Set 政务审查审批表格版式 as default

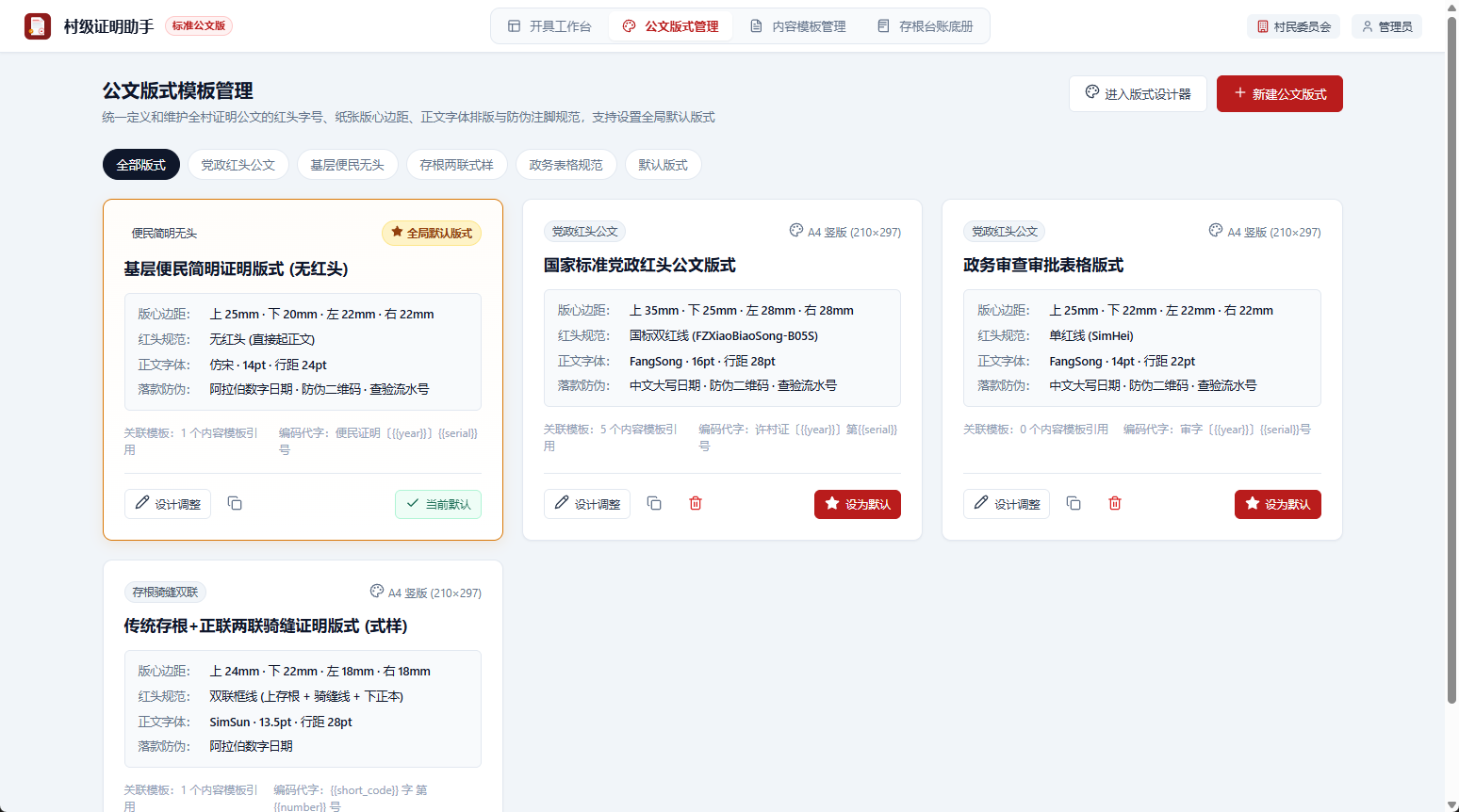(x=1278, y=504)
